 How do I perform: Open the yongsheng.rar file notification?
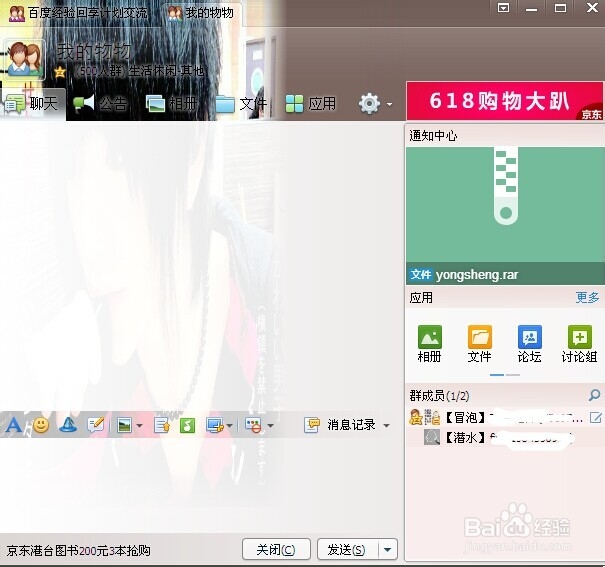pyautogui.click(x=505, y=216)
